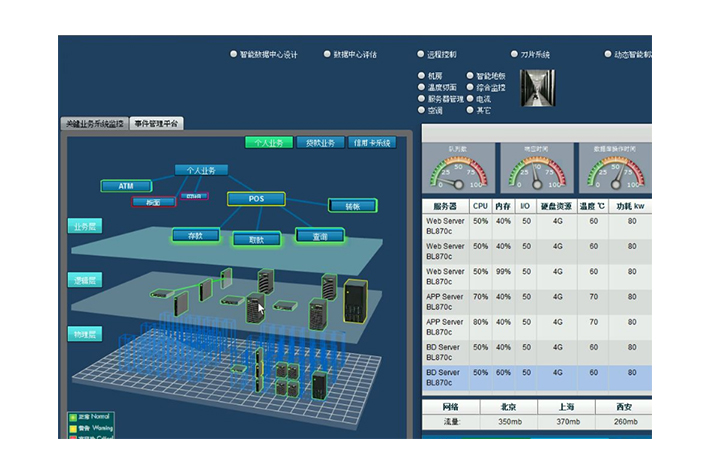Viewport: 709px width, 473px height.
Task: Select the 转帐 node
Action: point(353,206)
